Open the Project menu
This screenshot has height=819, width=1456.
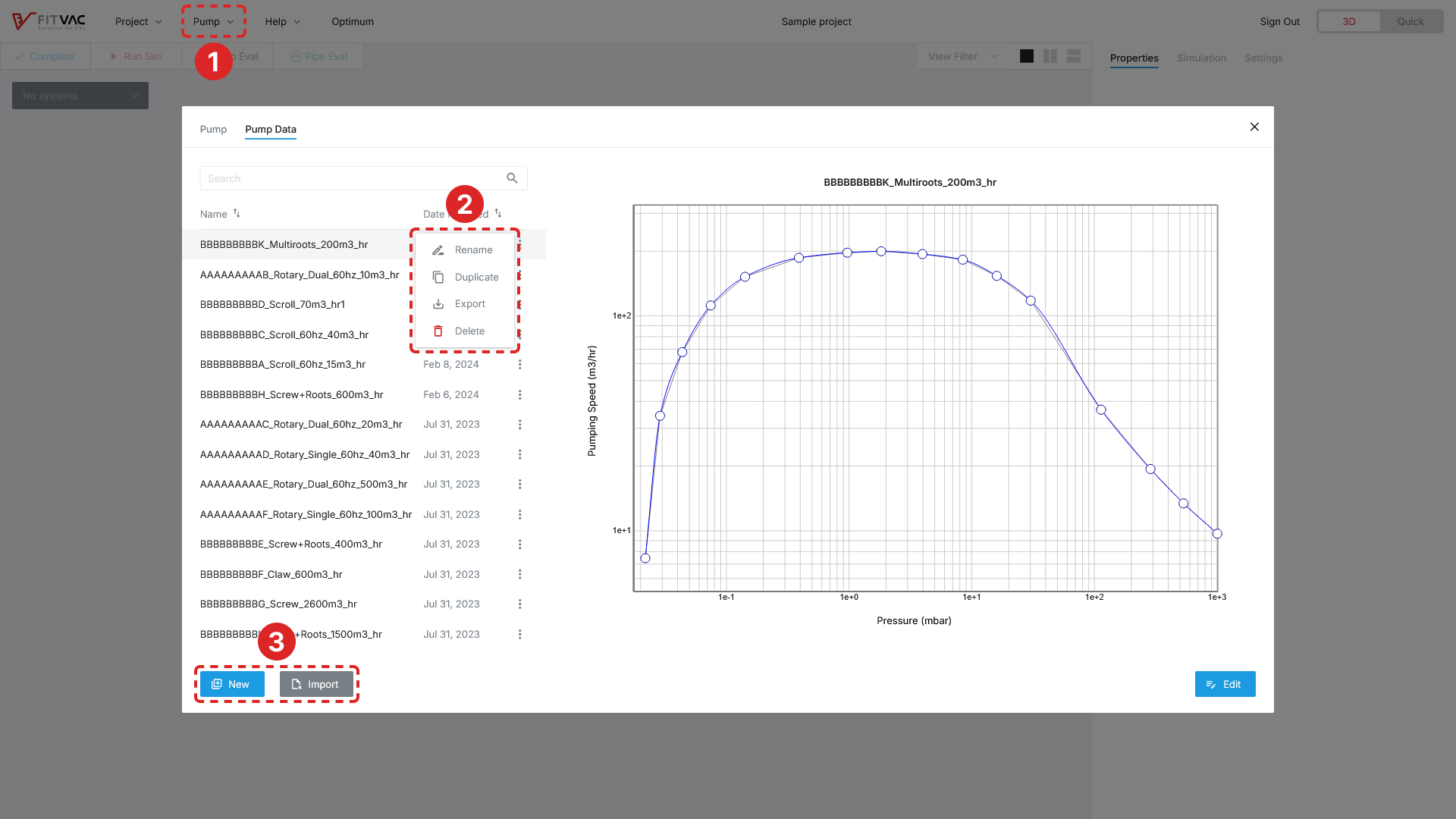click(x=138, y=22)
